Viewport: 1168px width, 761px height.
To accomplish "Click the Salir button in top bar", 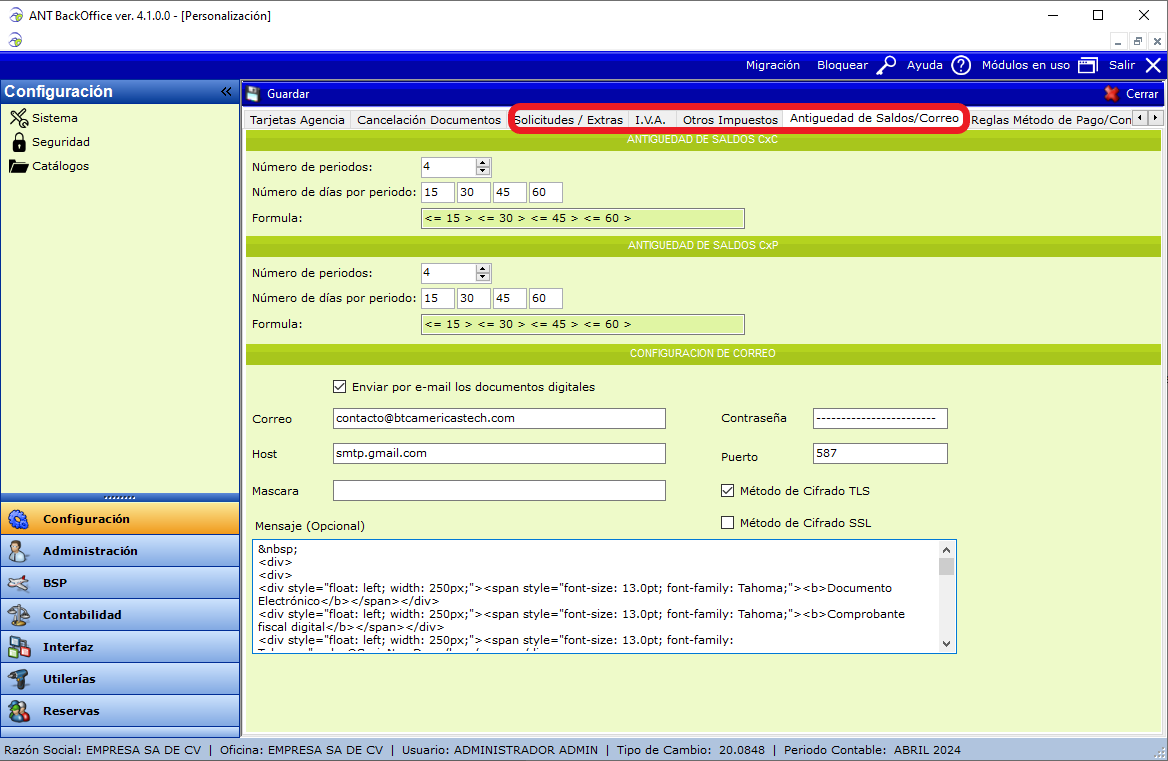I will pos(1134,65).
